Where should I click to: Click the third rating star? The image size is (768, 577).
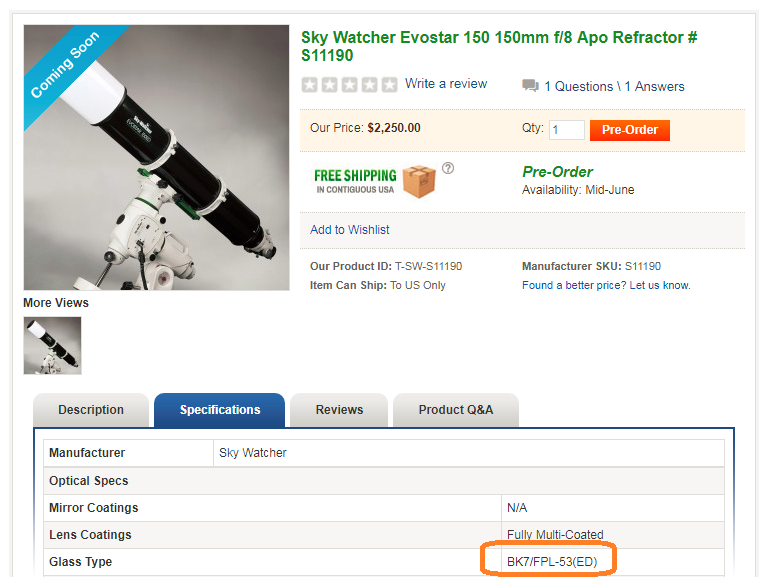[x=349, y=85]
